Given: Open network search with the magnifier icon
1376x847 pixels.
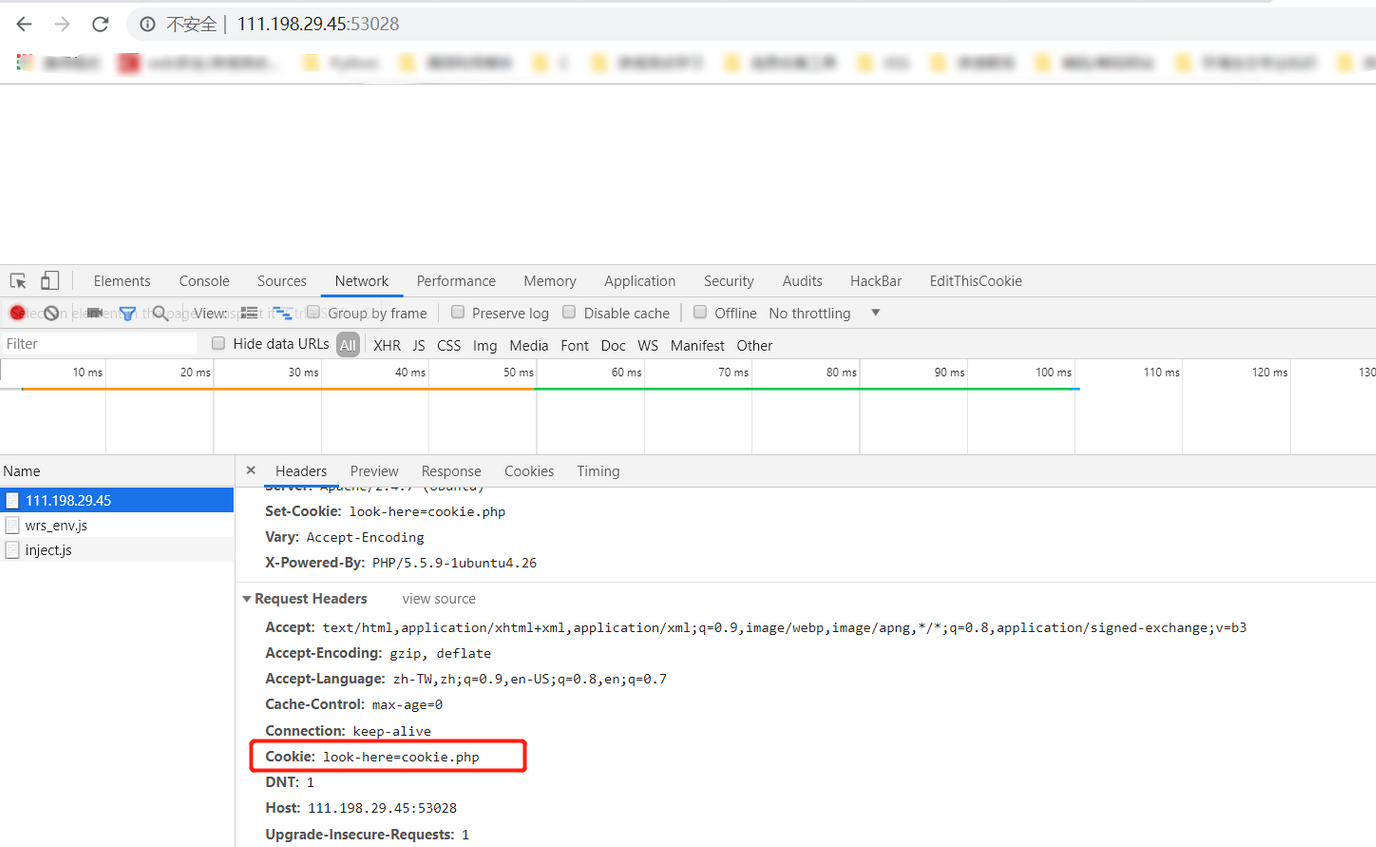Looking at the screenshot, I should [x=160, y=313].
